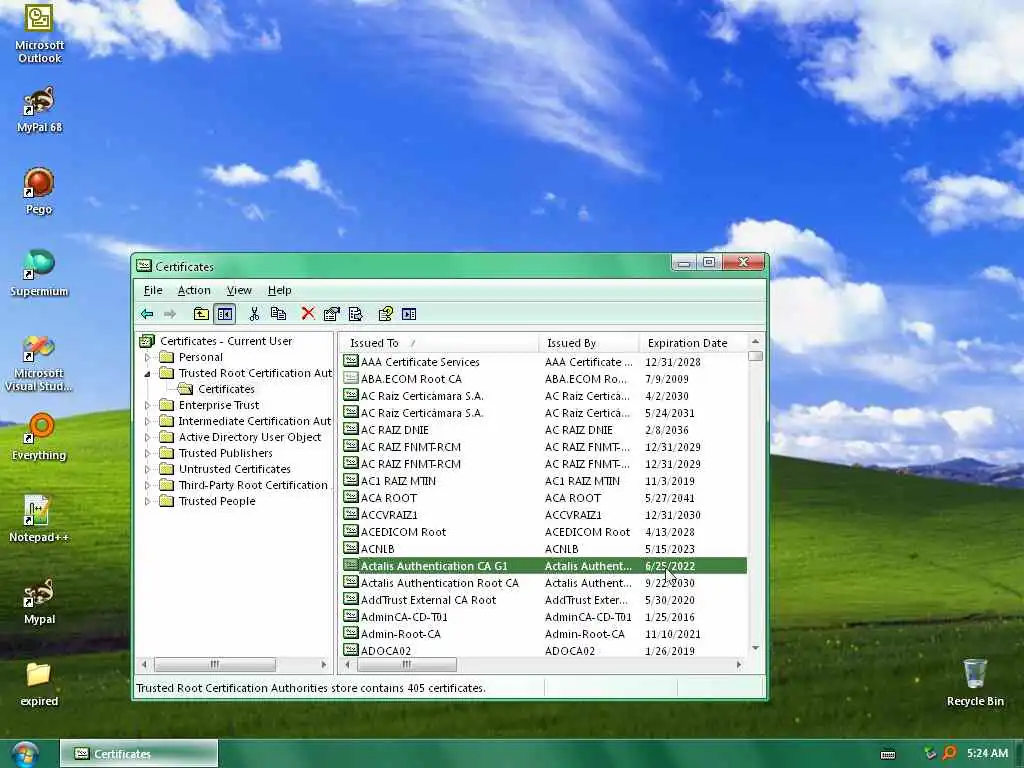
Task: Expand the Personal folder node
Action: (147, 357)
